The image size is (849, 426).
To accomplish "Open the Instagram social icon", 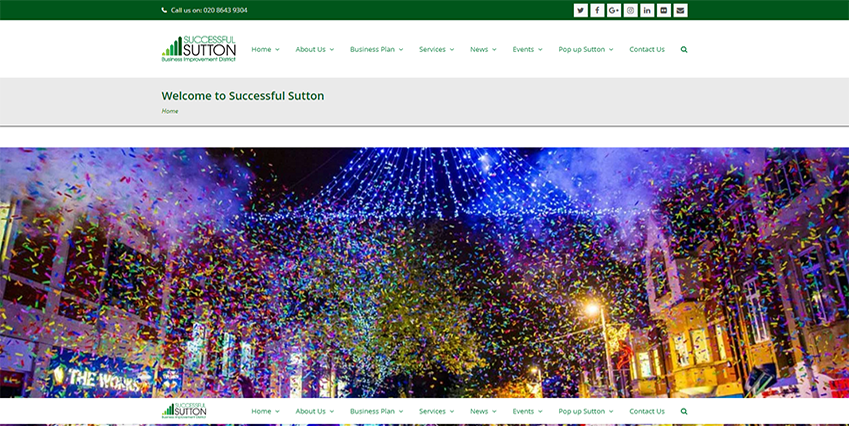I will click(630, 10).
